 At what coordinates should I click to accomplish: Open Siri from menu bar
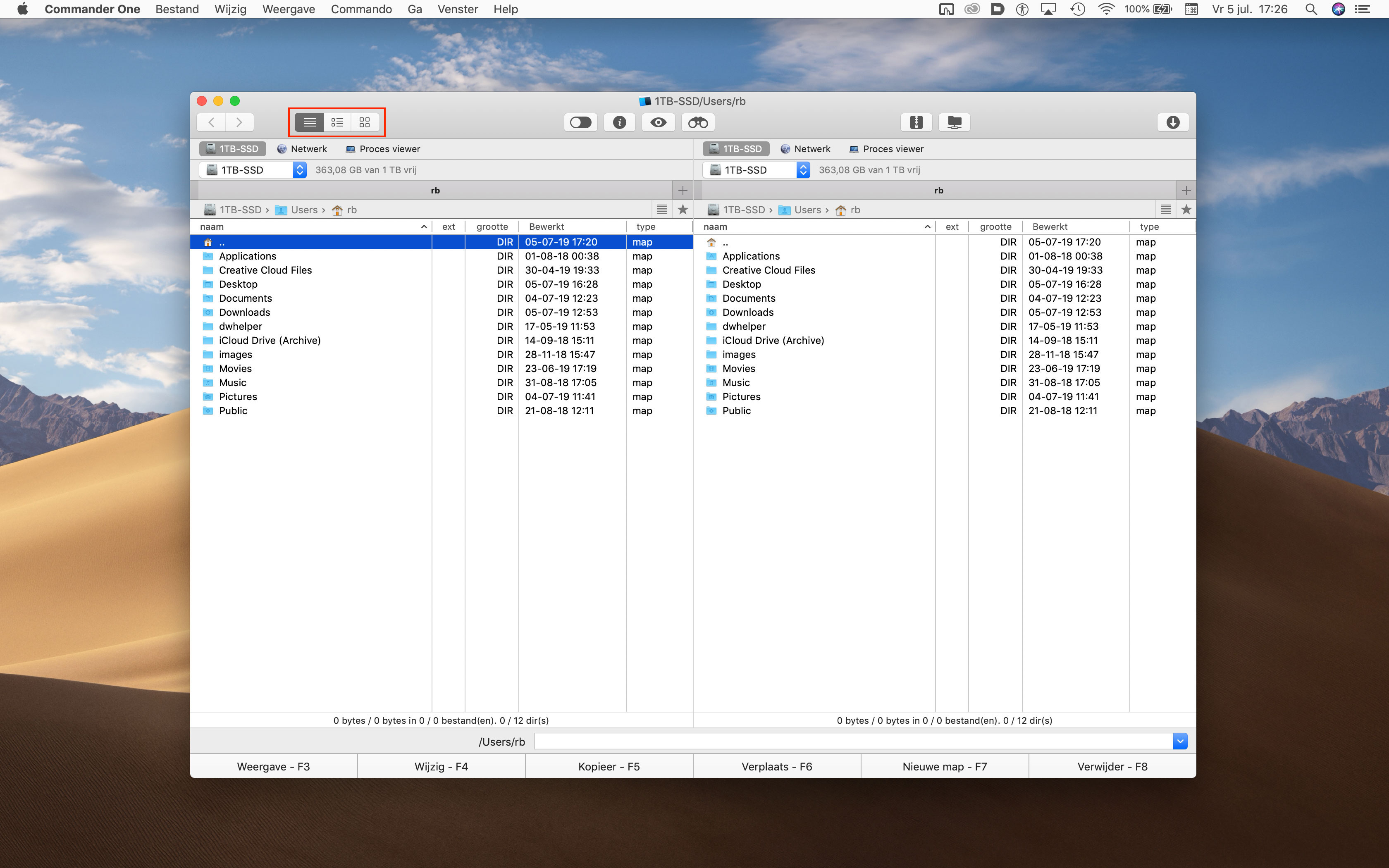click(x=1338, y=9)
